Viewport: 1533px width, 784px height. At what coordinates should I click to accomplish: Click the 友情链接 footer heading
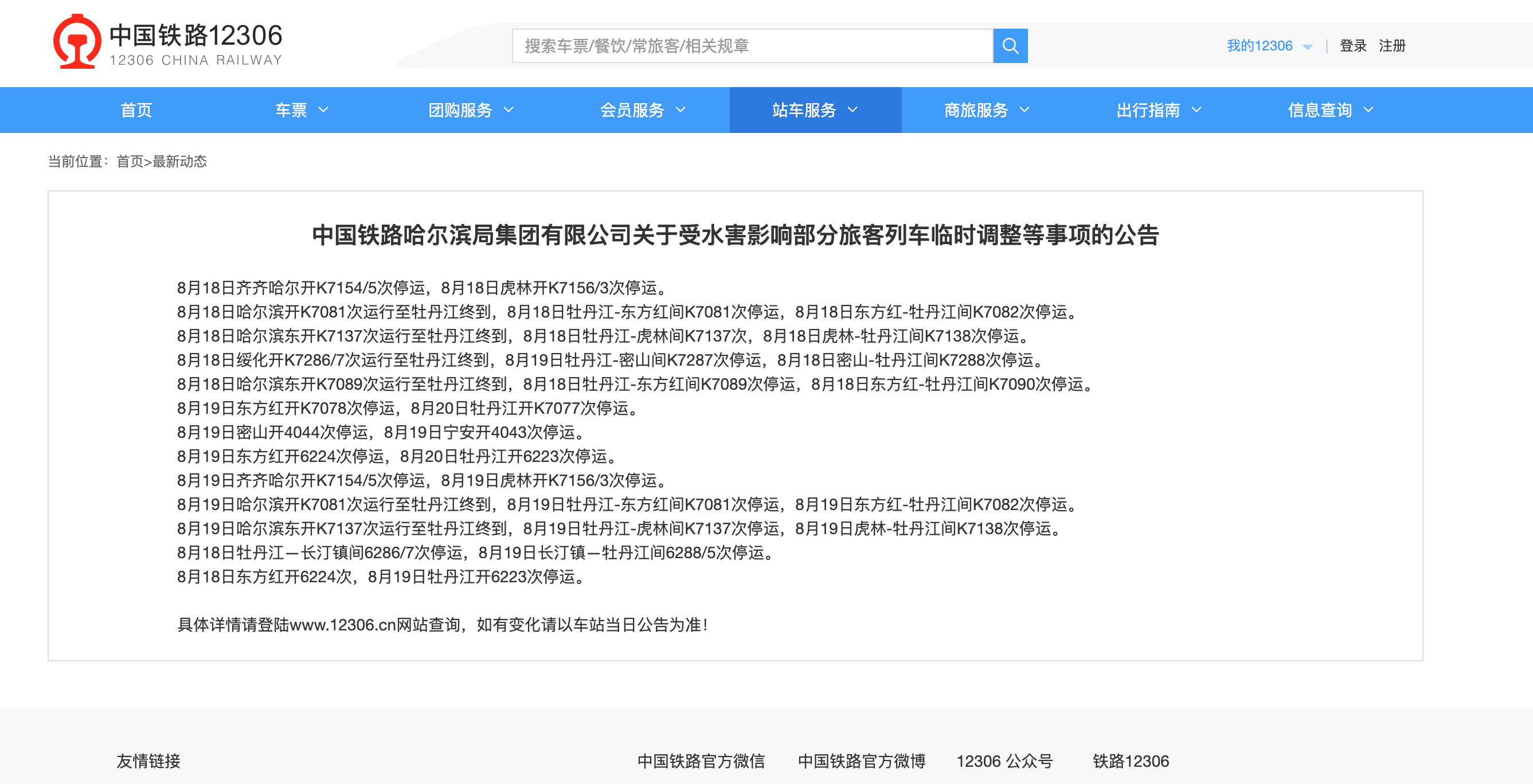(149, 762)
